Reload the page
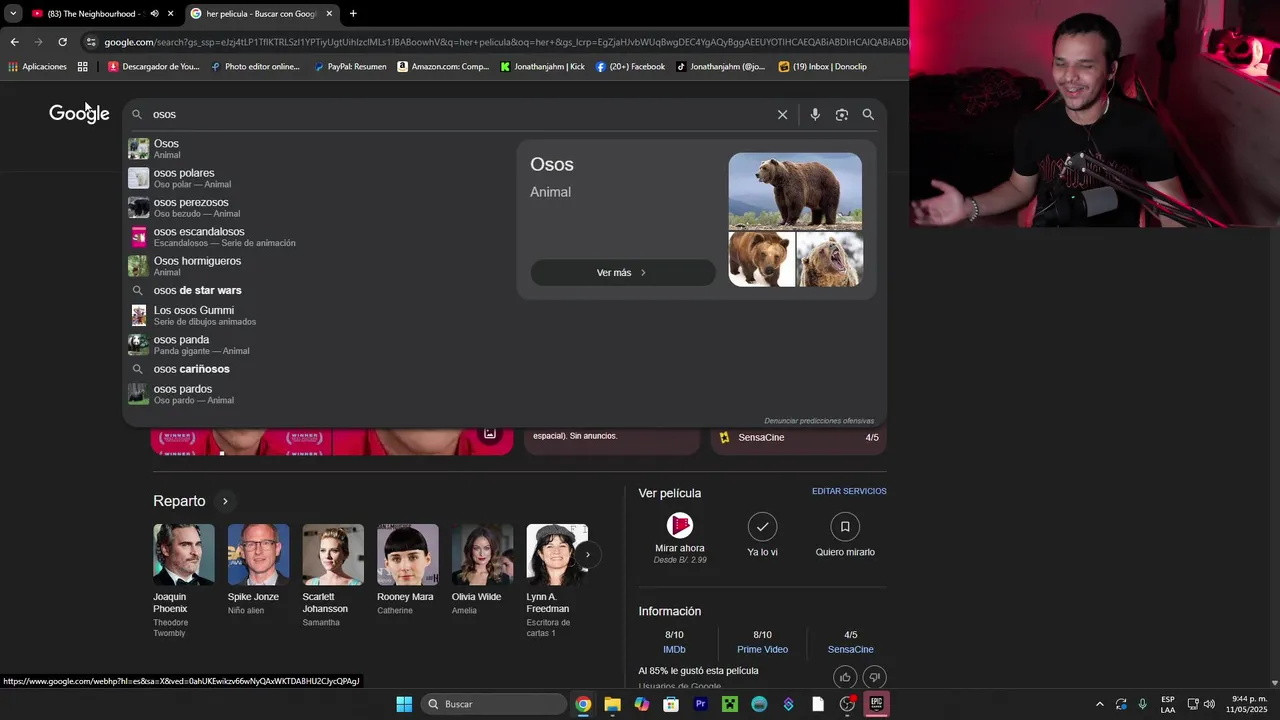This screenshot has height=720, width=1280. (62, 42)
